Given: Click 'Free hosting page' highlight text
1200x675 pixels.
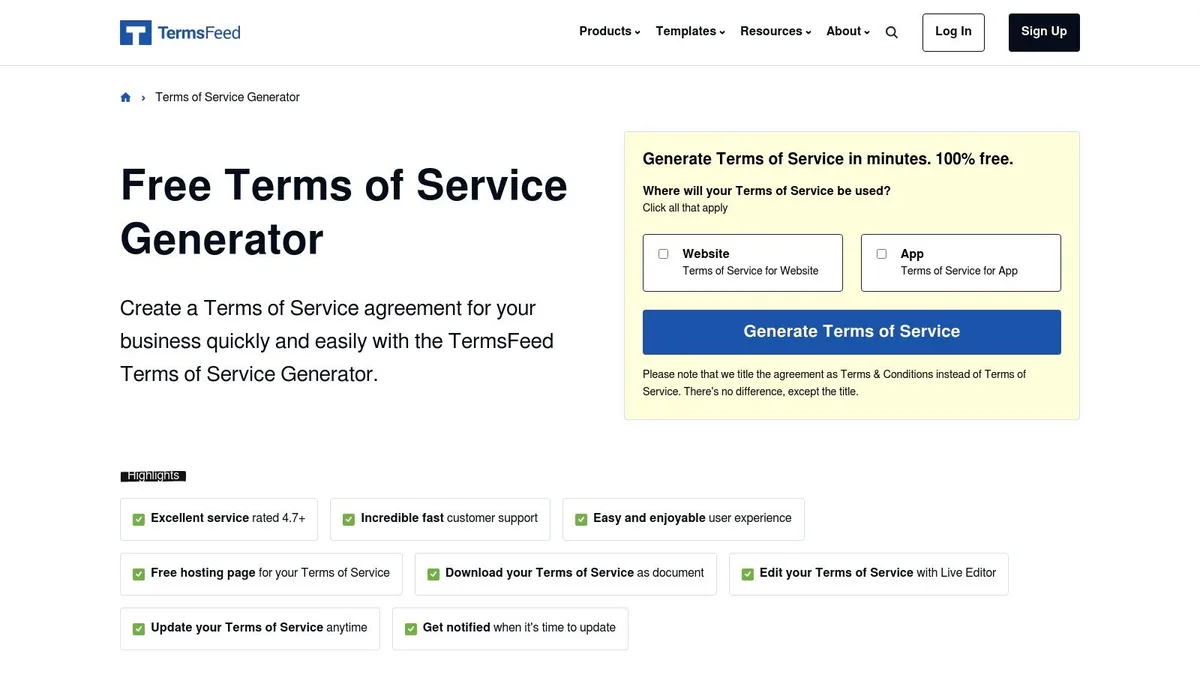Looking at the screenshot, I should [x=270, y=573].
